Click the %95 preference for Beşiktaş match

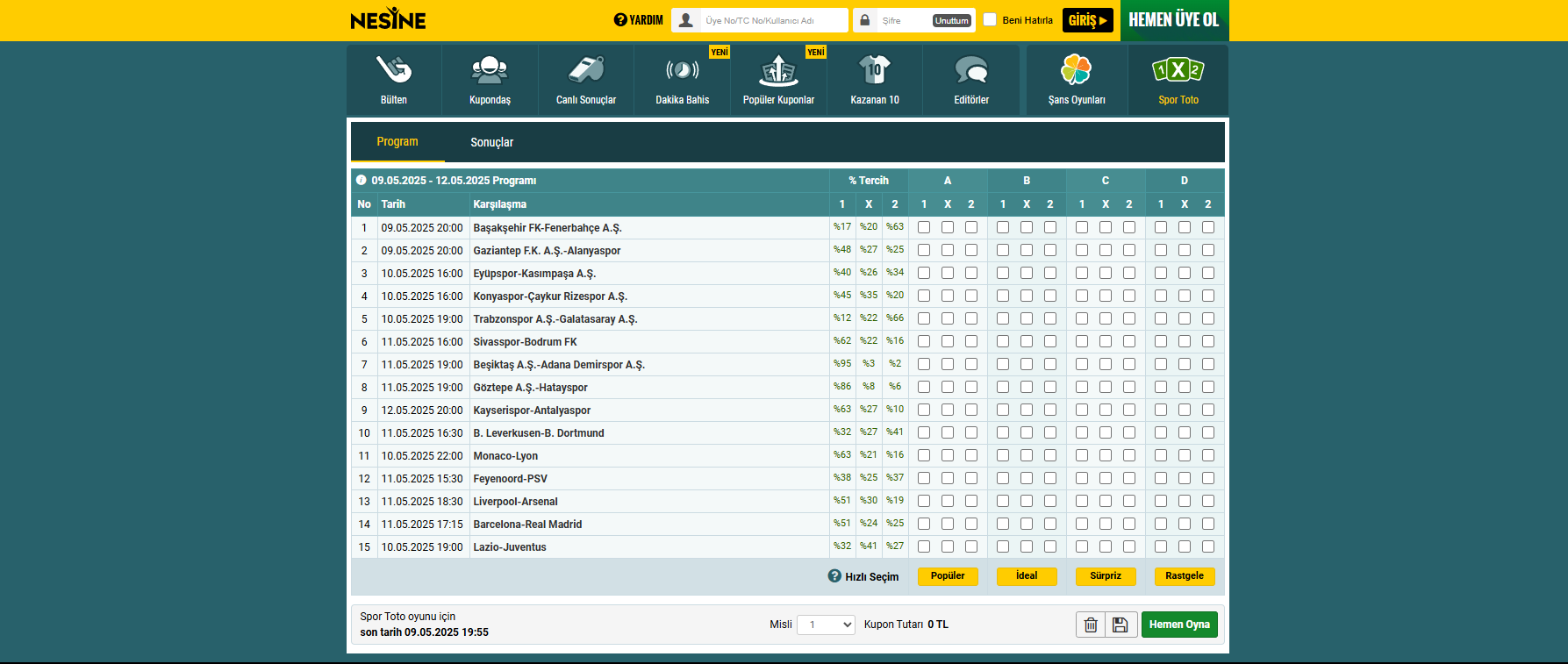(x=842, y=363)
